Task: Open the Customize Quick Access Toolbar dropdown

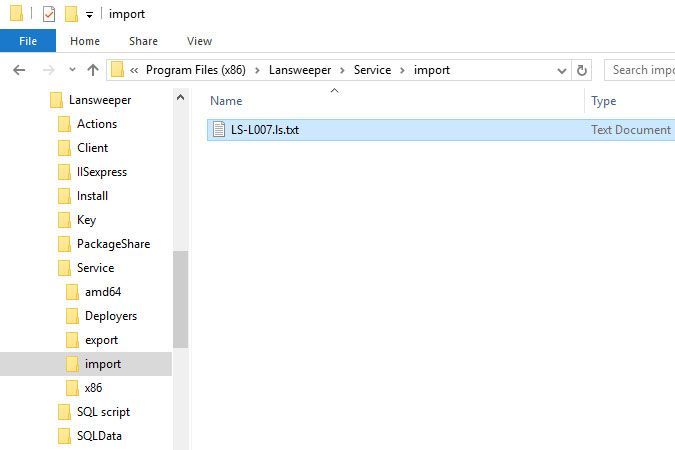Action: 89,15
